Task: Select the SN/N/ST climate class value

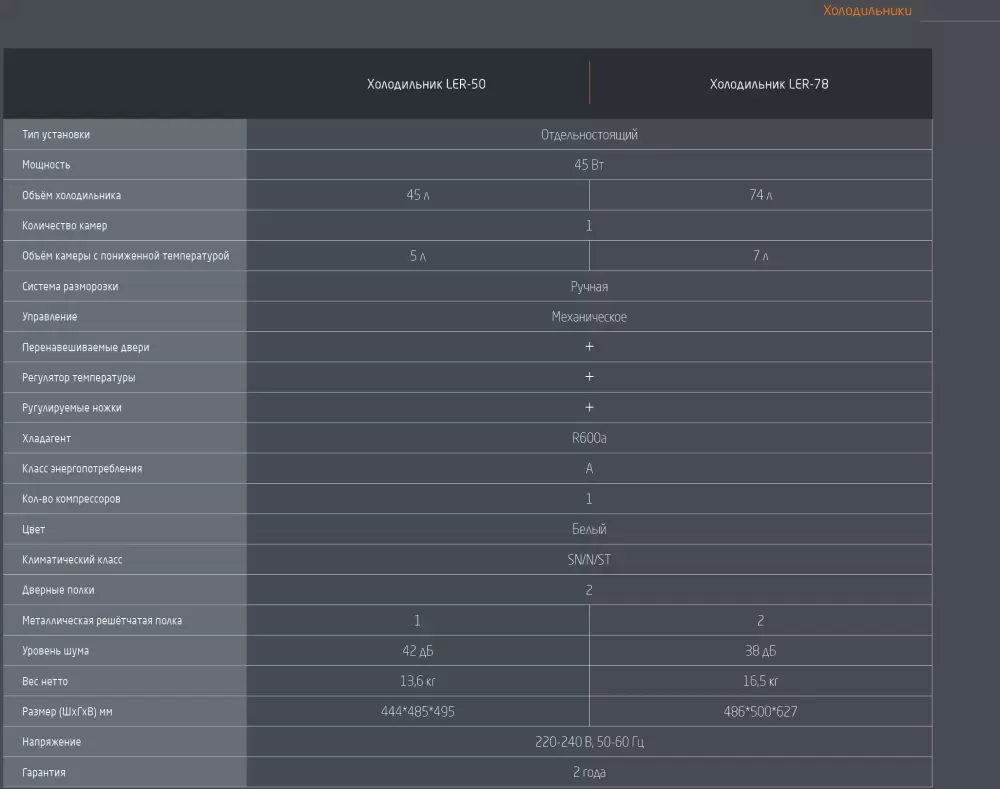Action: (x=589, y=560)
